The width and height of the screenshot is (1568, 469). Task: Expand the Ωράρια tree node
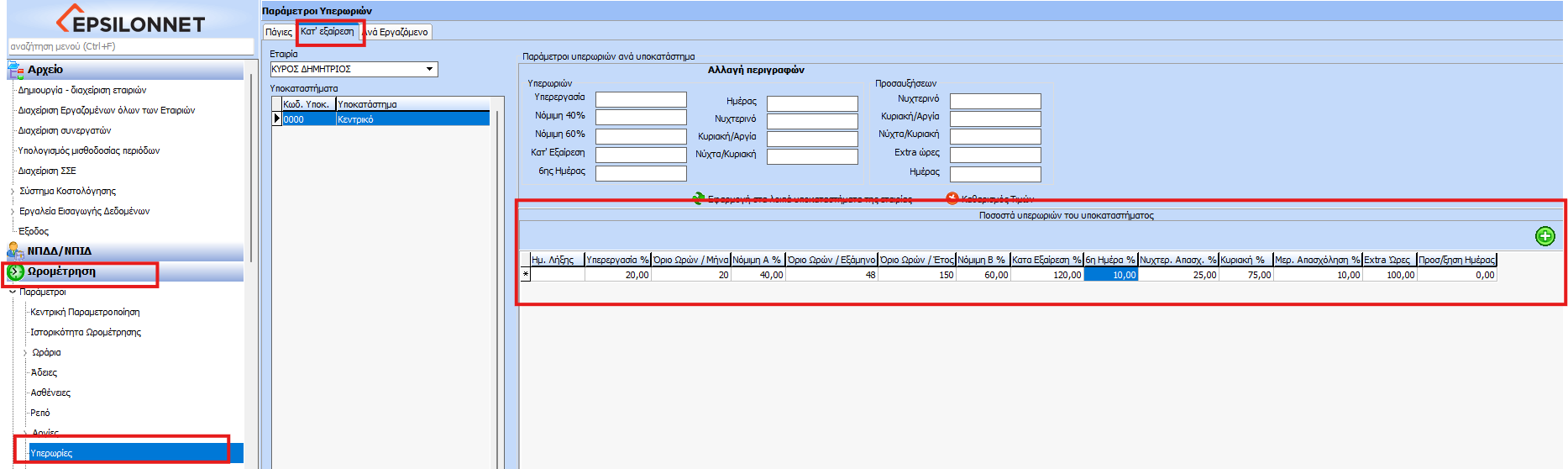[25, 352]
